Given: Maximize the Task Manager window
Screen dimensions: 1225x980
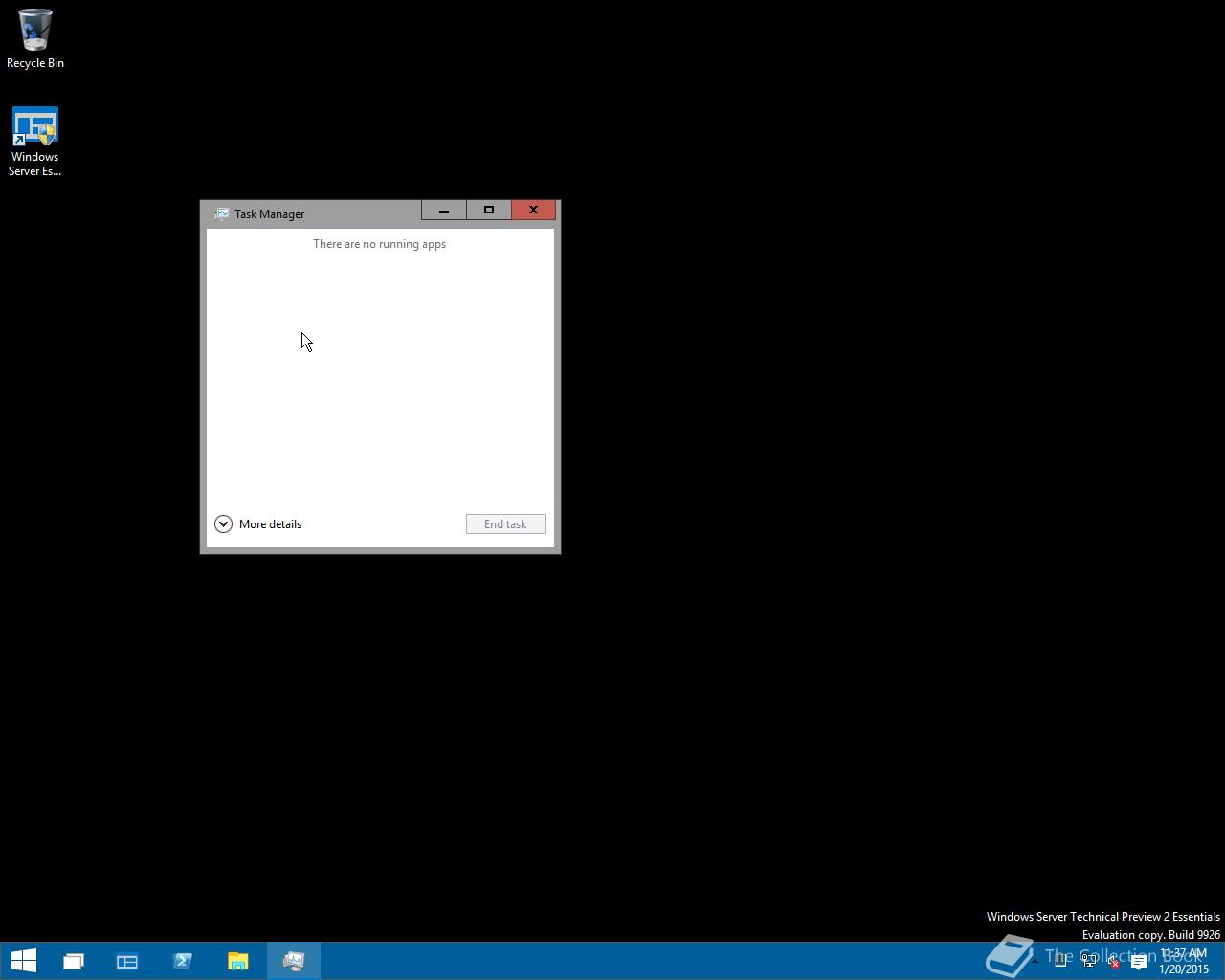Looking at the screenshot, I should click(489, 211).
